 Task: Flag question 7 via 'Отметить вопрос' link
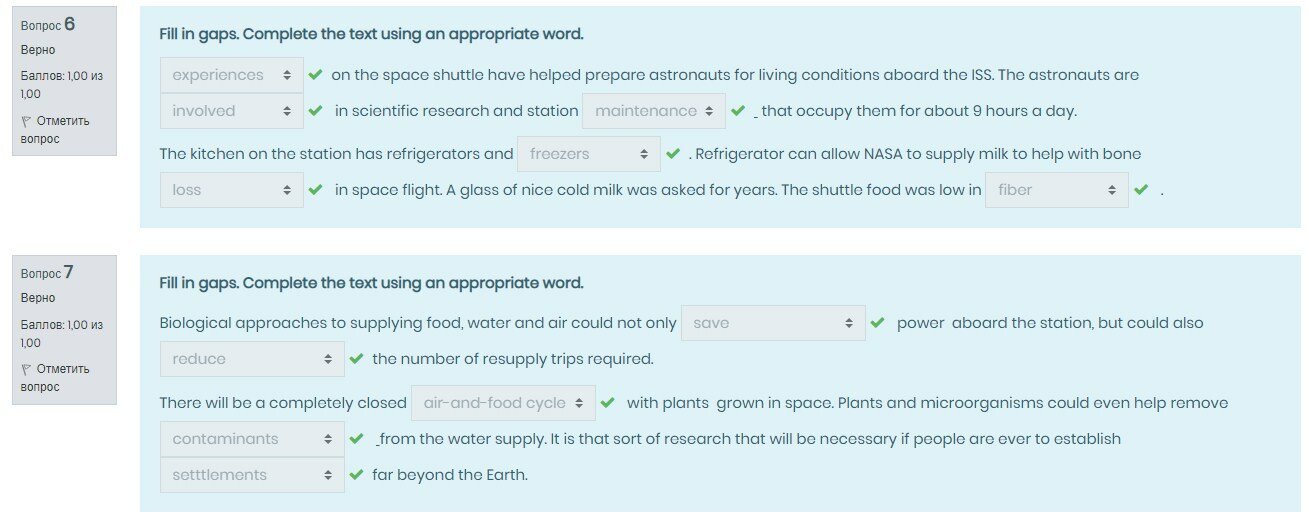62,378
